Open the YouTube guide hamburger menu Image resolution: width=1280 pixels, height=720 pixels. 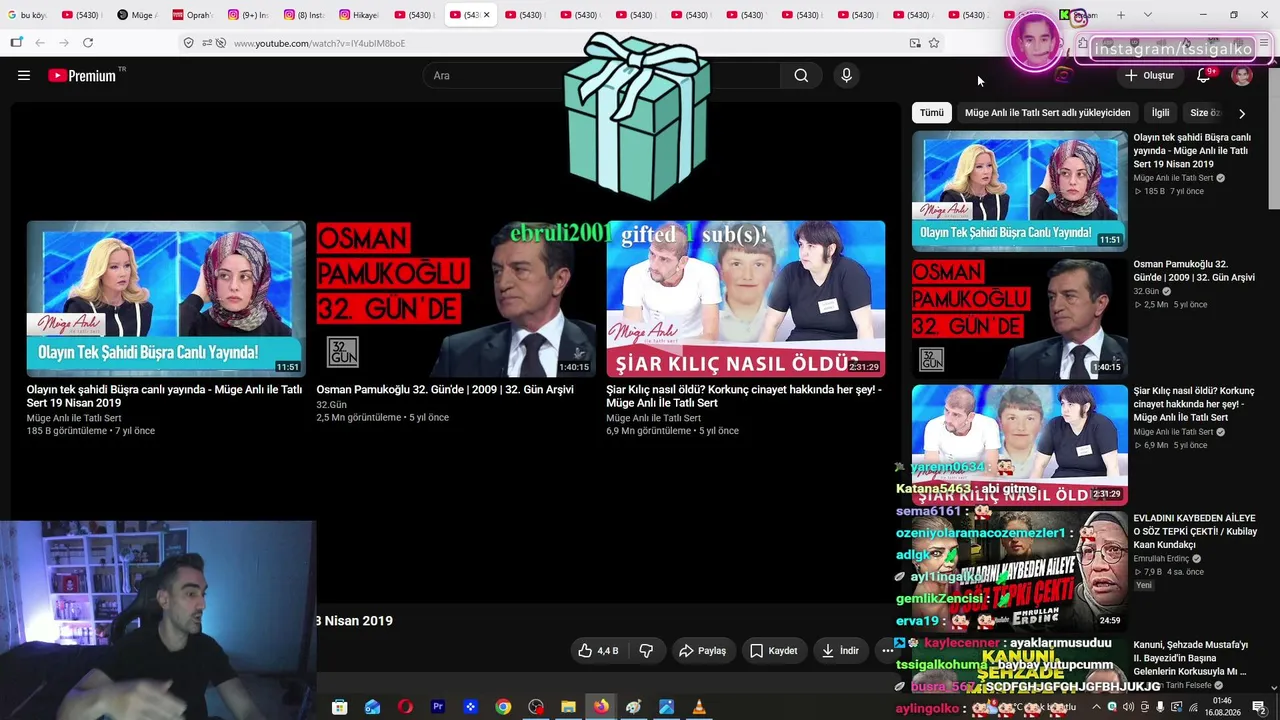24,75
